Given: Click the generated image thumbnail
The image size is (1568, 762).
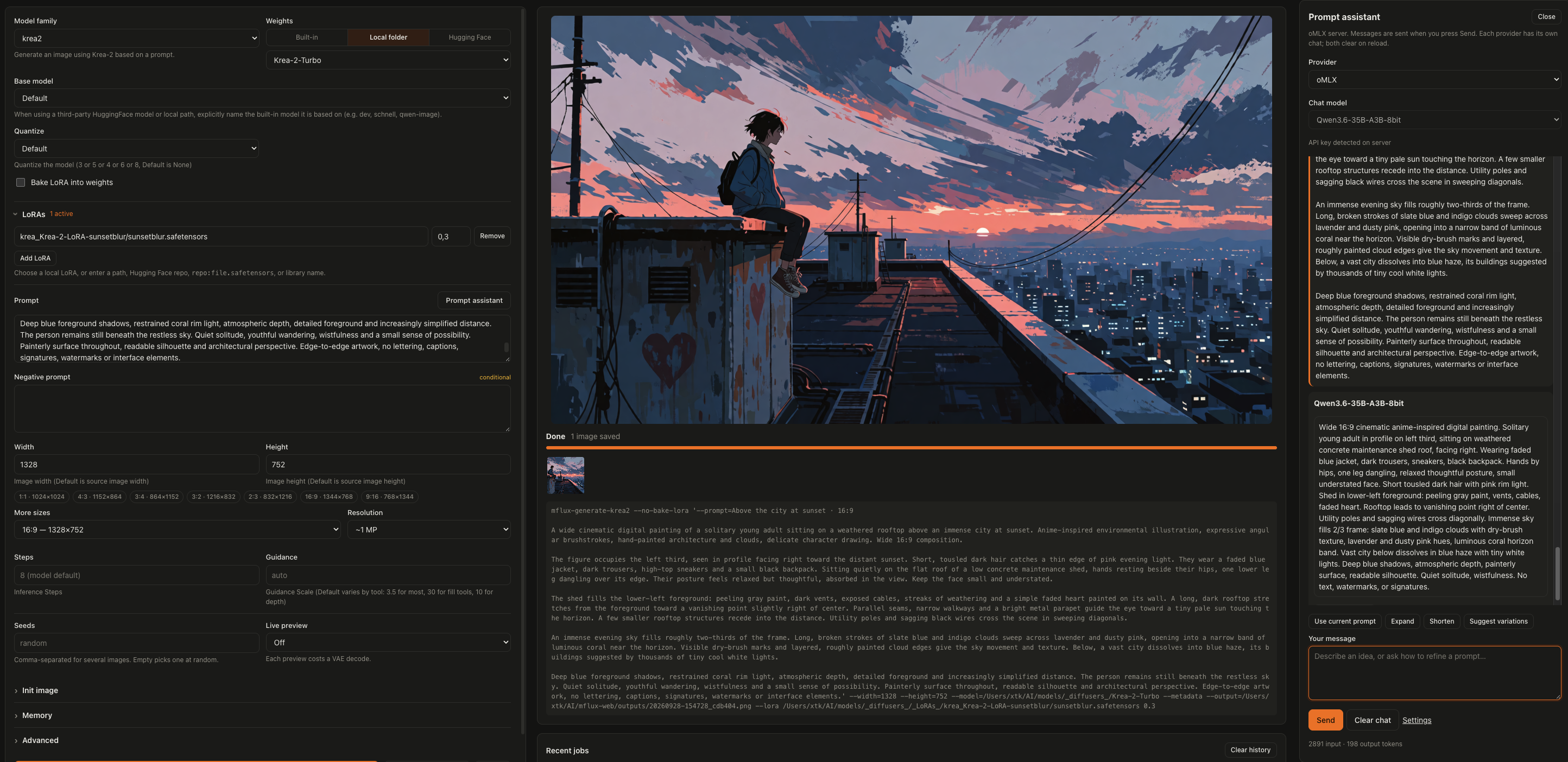Looking at the screenshot, I should pyautogui.click(x=566, y=475).
